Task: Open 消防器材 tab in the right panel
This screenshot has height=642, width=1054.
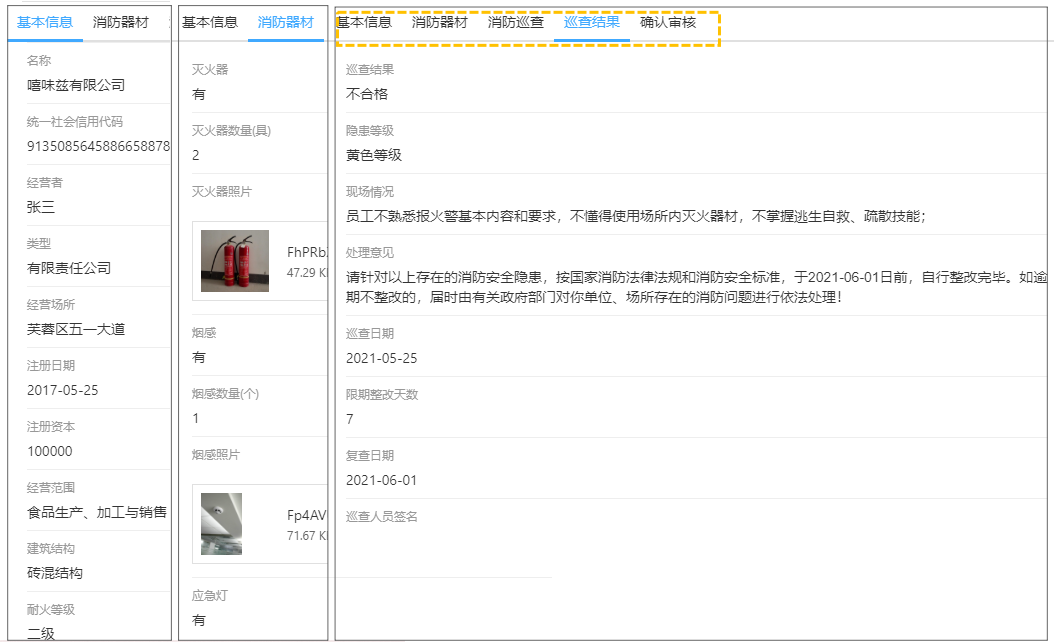Action: pyautogui.click(x=440, y=22)
